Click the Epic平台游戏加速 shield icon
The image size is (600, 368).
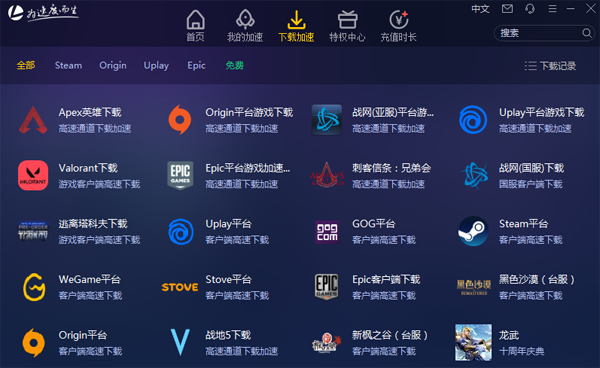[x=180, y=175]
